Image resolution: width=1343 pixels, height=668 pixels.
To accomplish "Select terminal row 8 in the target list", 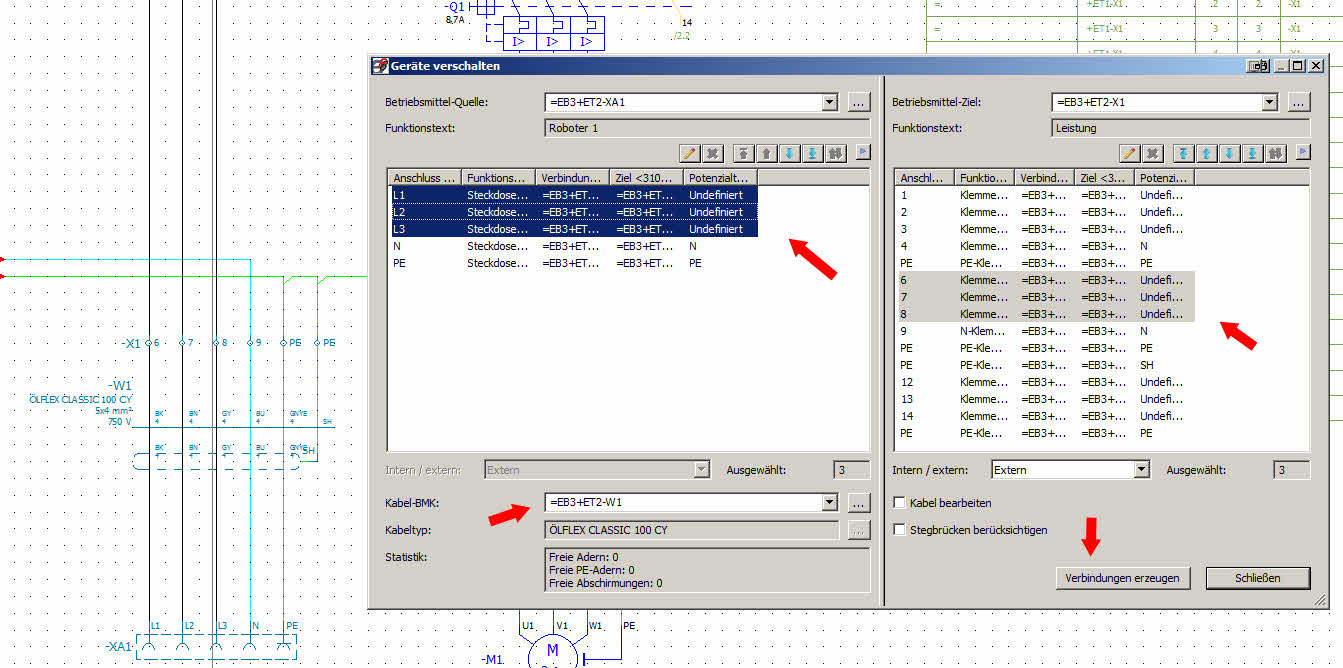I will coord(1045,314).
